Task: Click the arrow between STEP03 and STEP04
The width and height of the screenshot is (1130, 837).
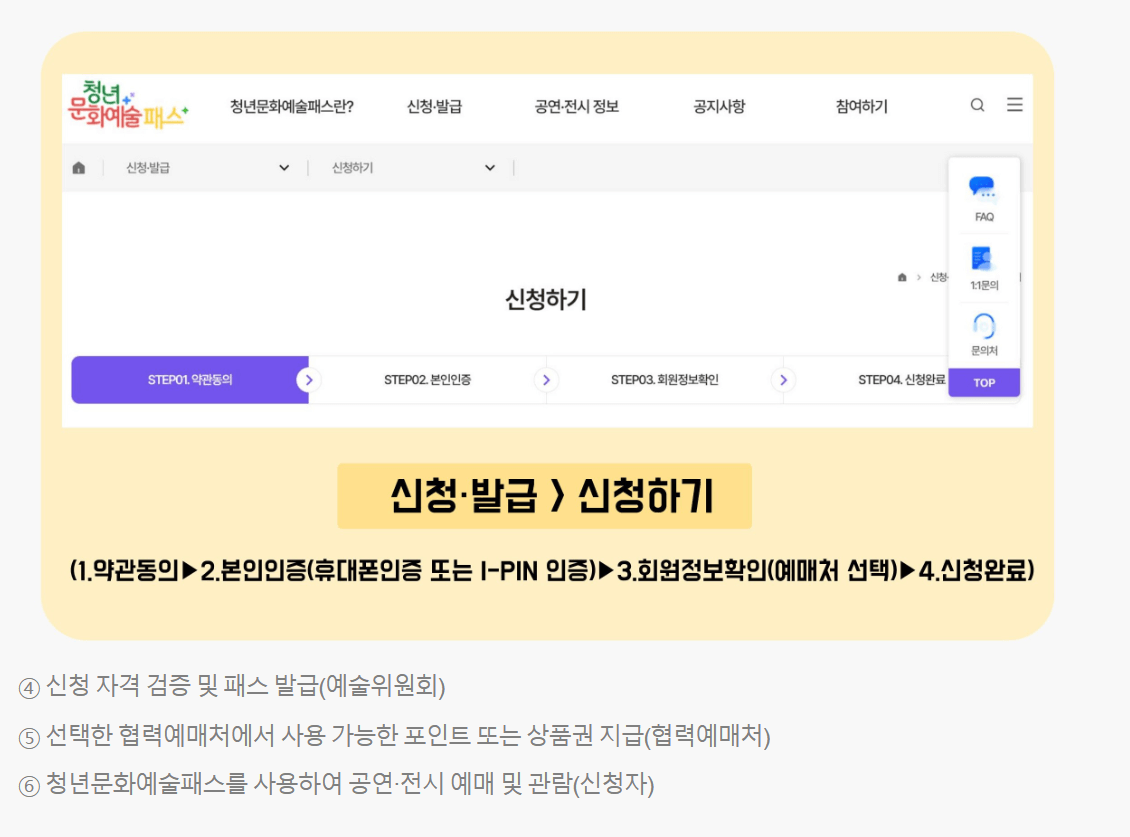Action: pos(783,380)
